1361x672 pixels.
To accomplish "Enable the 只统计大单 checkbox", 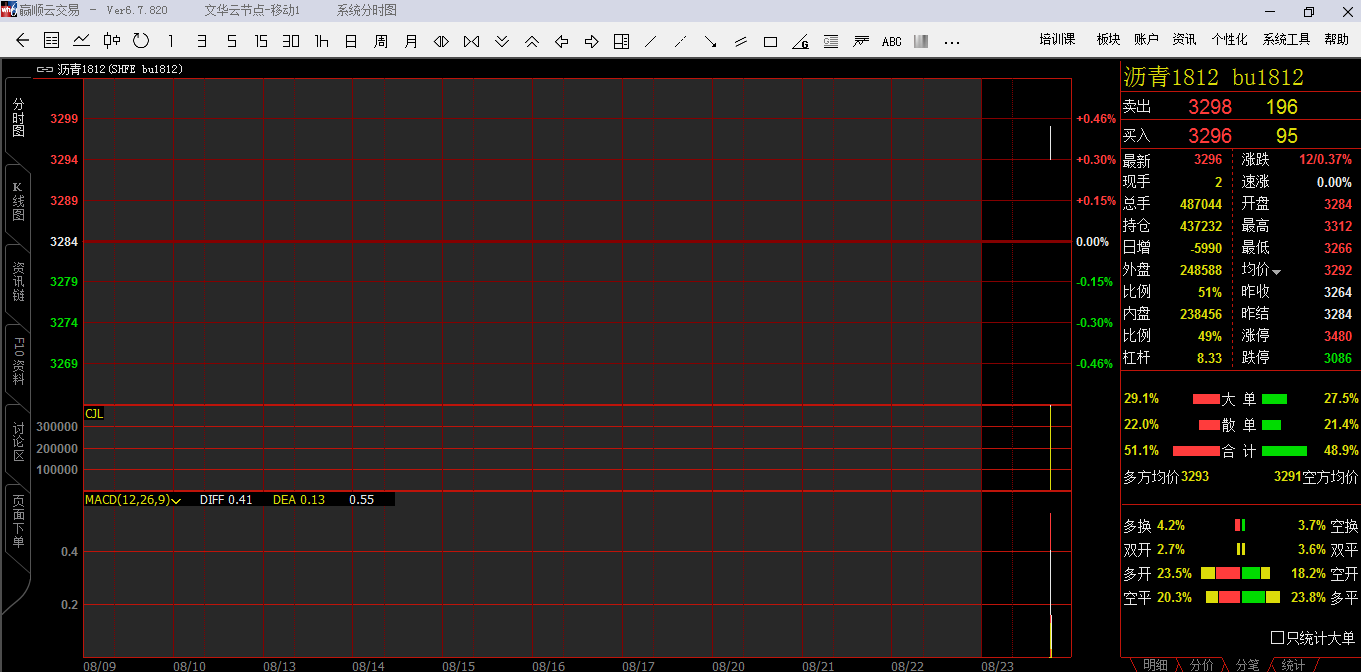I will click(1277, 638).
